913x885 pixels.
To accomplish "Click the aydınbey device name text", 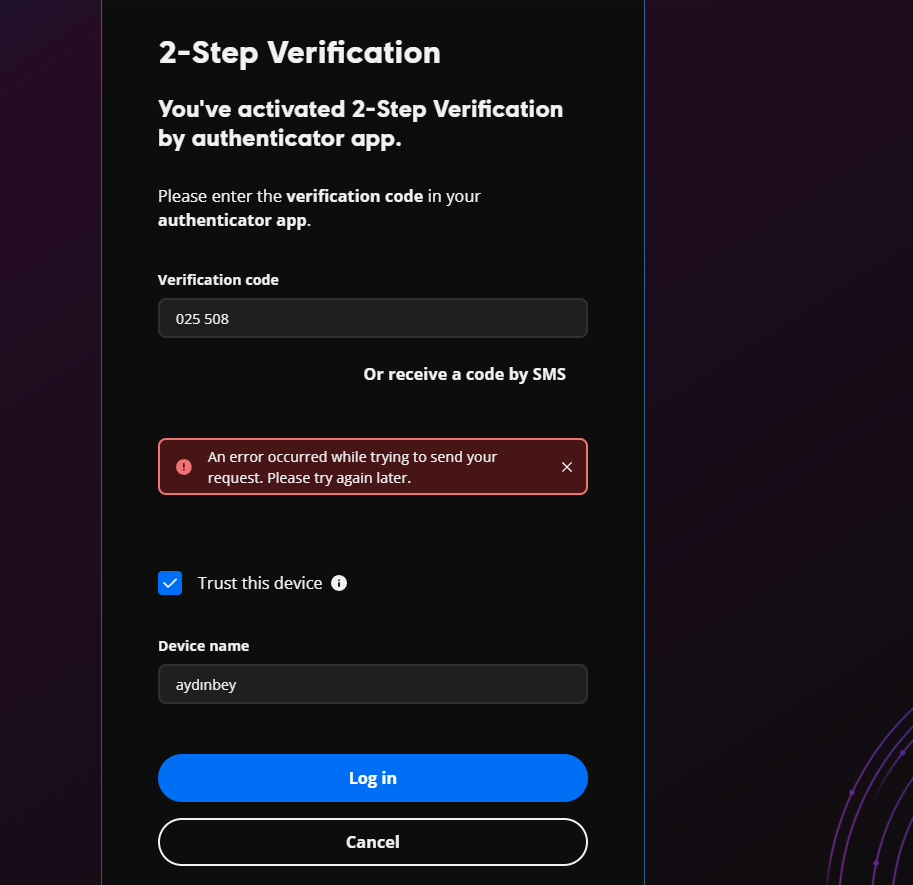I will [x=206, y=685].
